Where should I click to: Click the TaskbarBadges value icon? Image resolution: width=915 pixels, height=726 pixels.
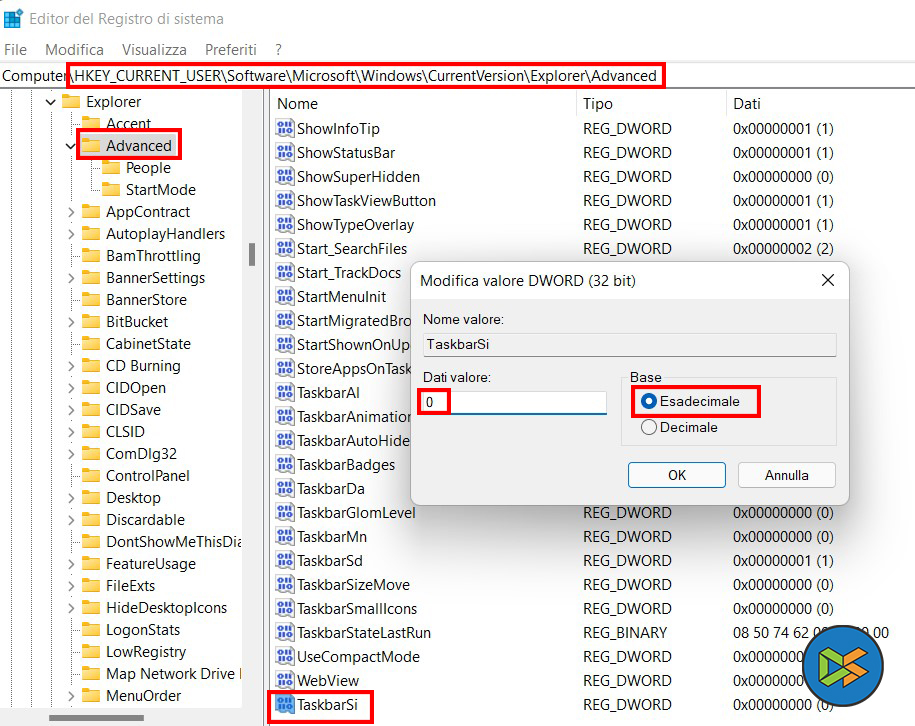pyautogui.click(x=285, y=464)
